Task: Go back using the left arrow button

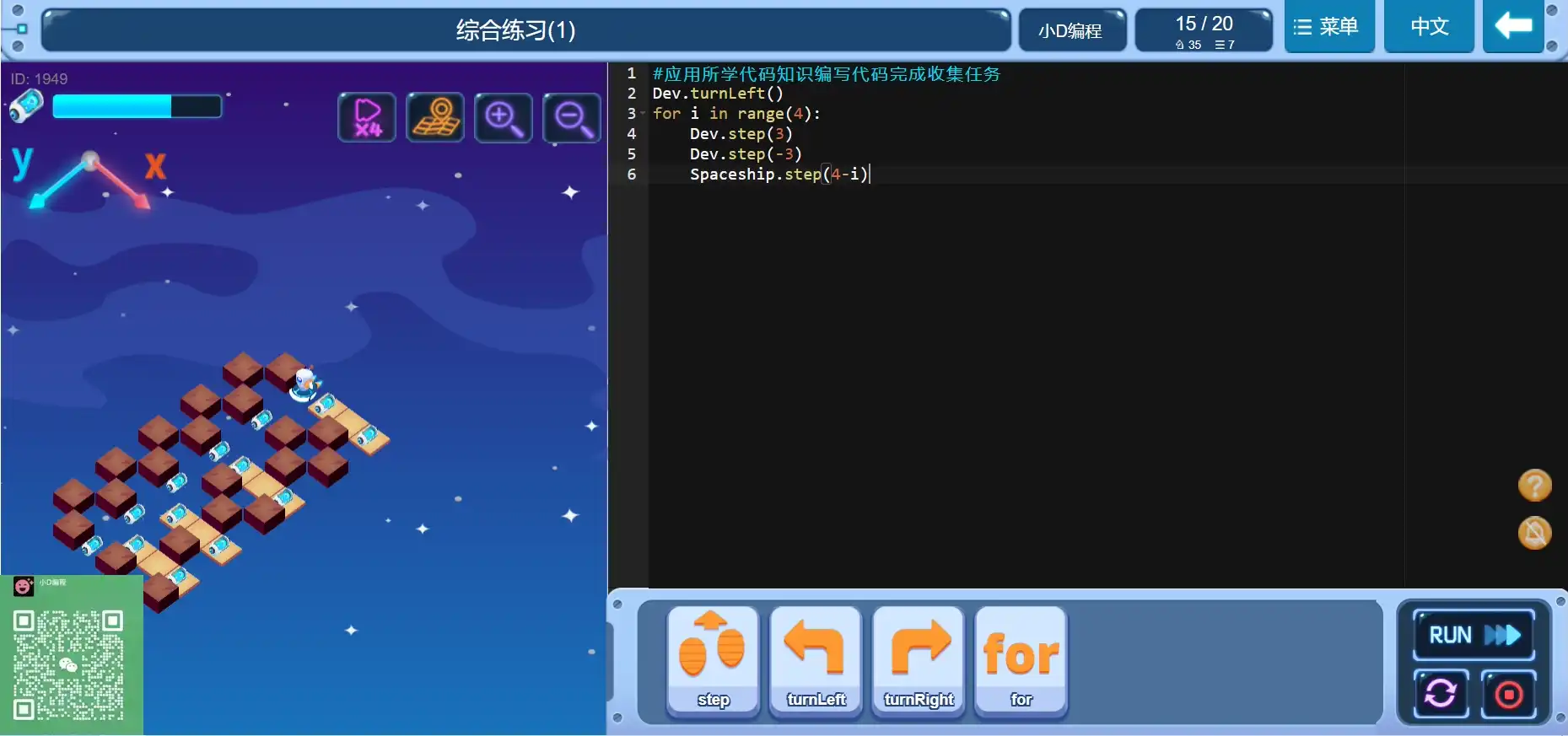Action: click(x=1513, y=27)
